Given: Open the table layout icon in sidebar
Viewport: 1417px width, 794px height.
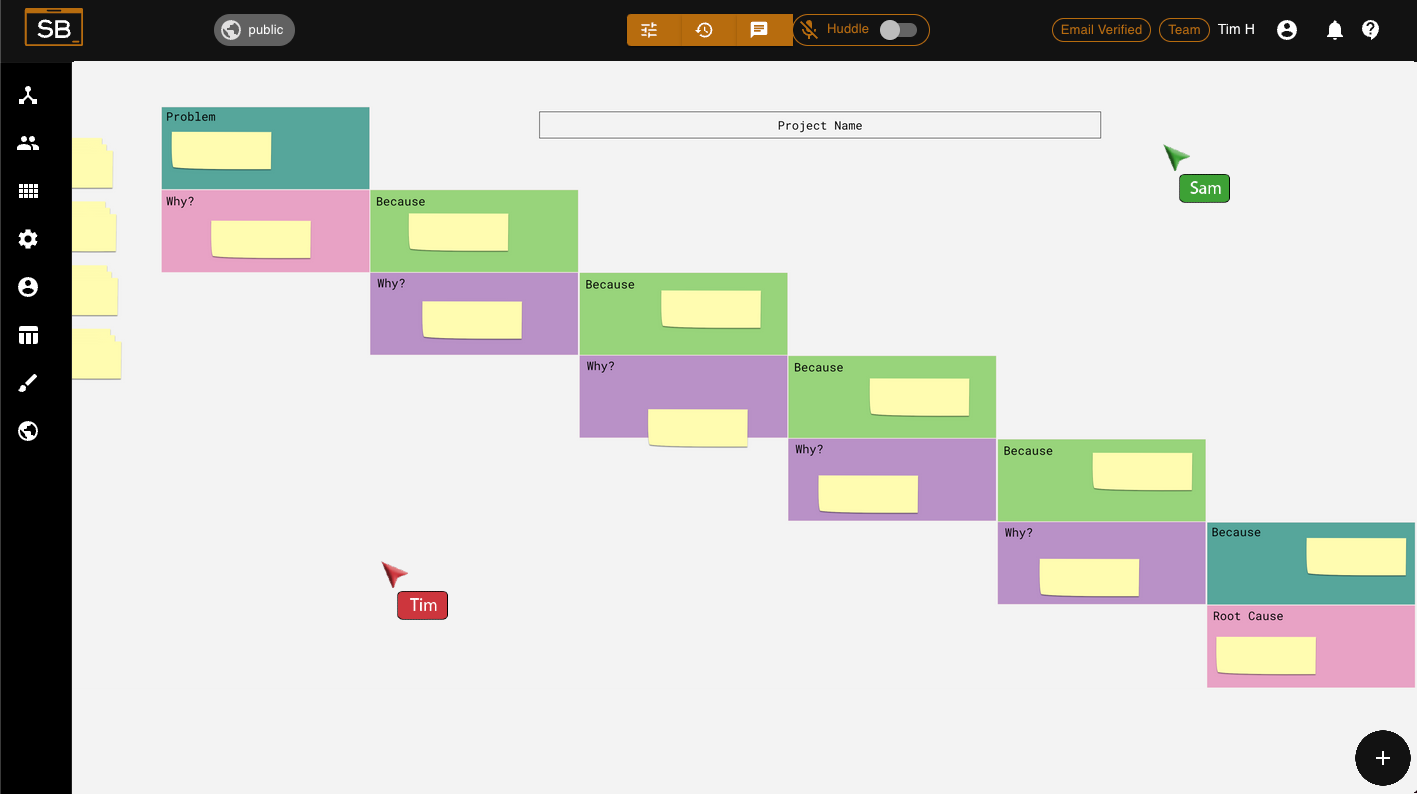Looking at the screenshot, I should pos(28,335).
